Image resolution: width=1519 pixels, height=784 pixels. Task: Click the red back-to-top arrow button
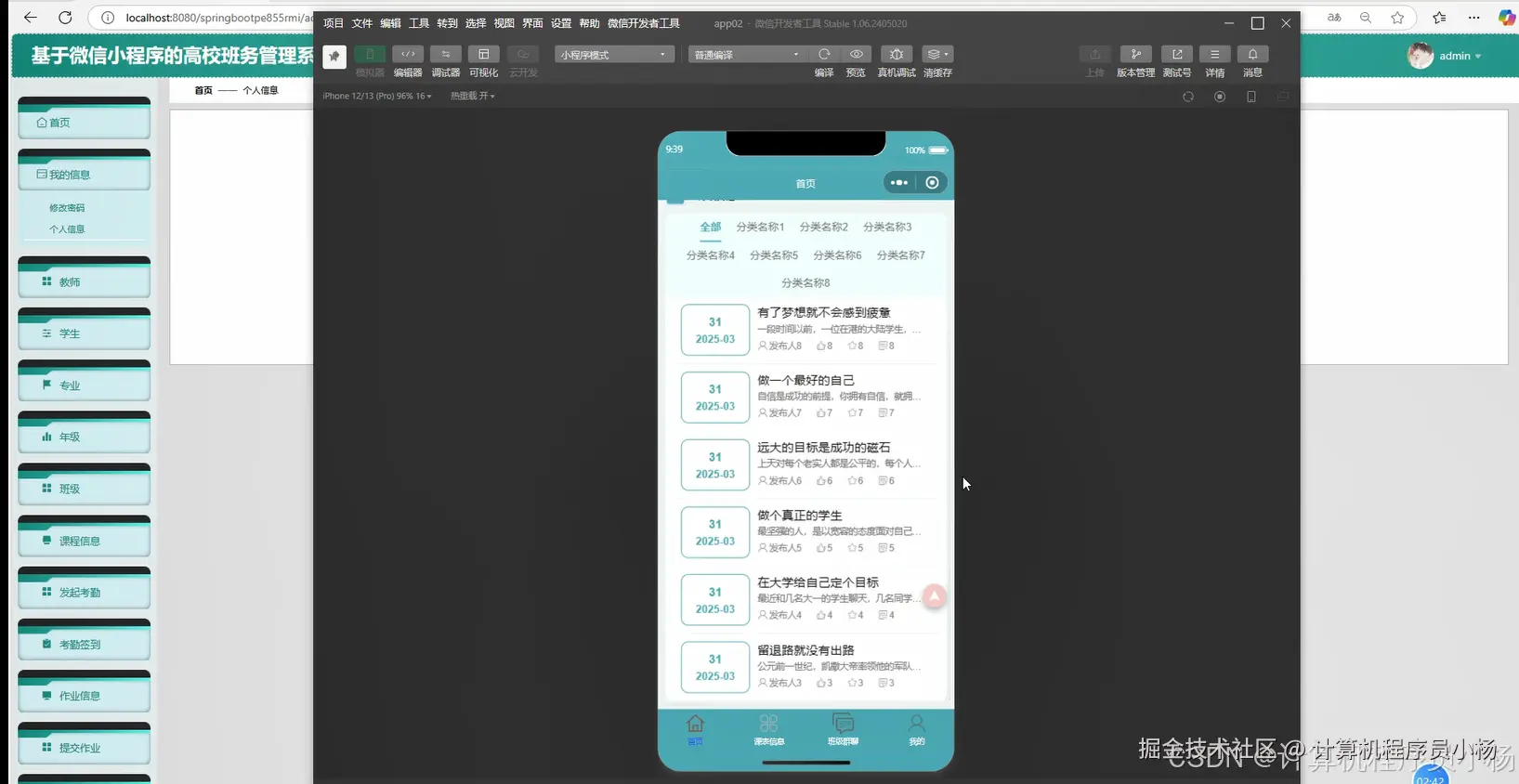[x=935, y=596]
